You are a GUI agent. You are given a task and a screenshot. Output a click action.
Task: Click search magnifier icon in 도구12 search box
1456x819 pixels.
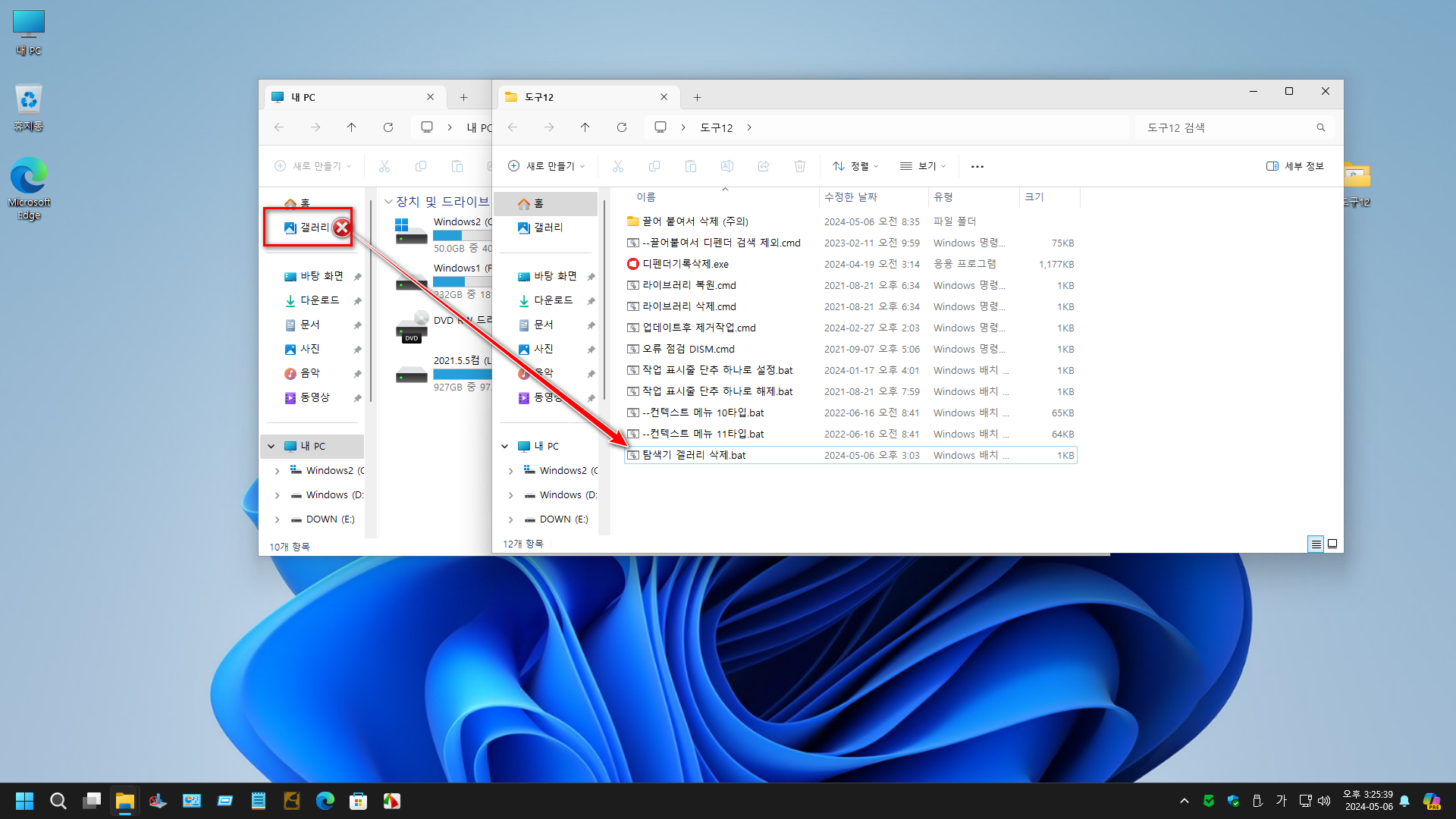pos(1321,127)
